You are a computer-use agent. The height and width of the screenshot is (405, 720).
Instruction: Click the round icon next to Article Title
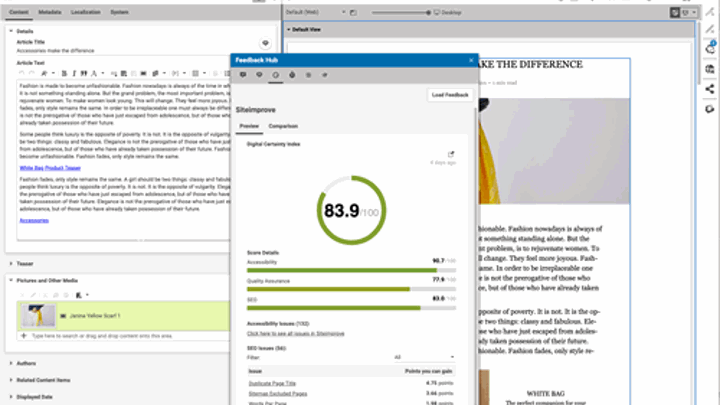click(x=265, y=43)
